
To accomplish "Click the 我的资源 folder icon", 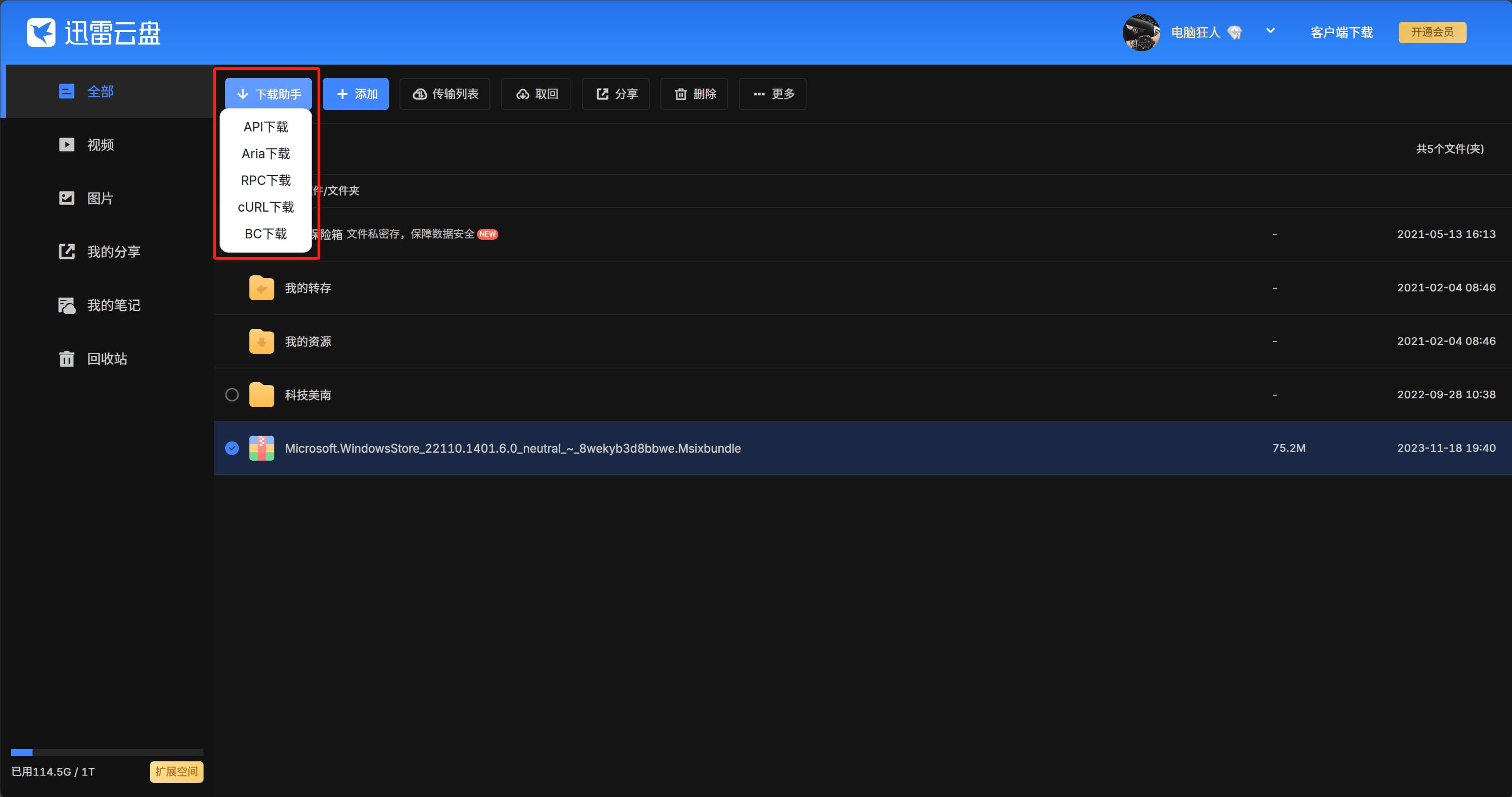I will tap(262, 341).
